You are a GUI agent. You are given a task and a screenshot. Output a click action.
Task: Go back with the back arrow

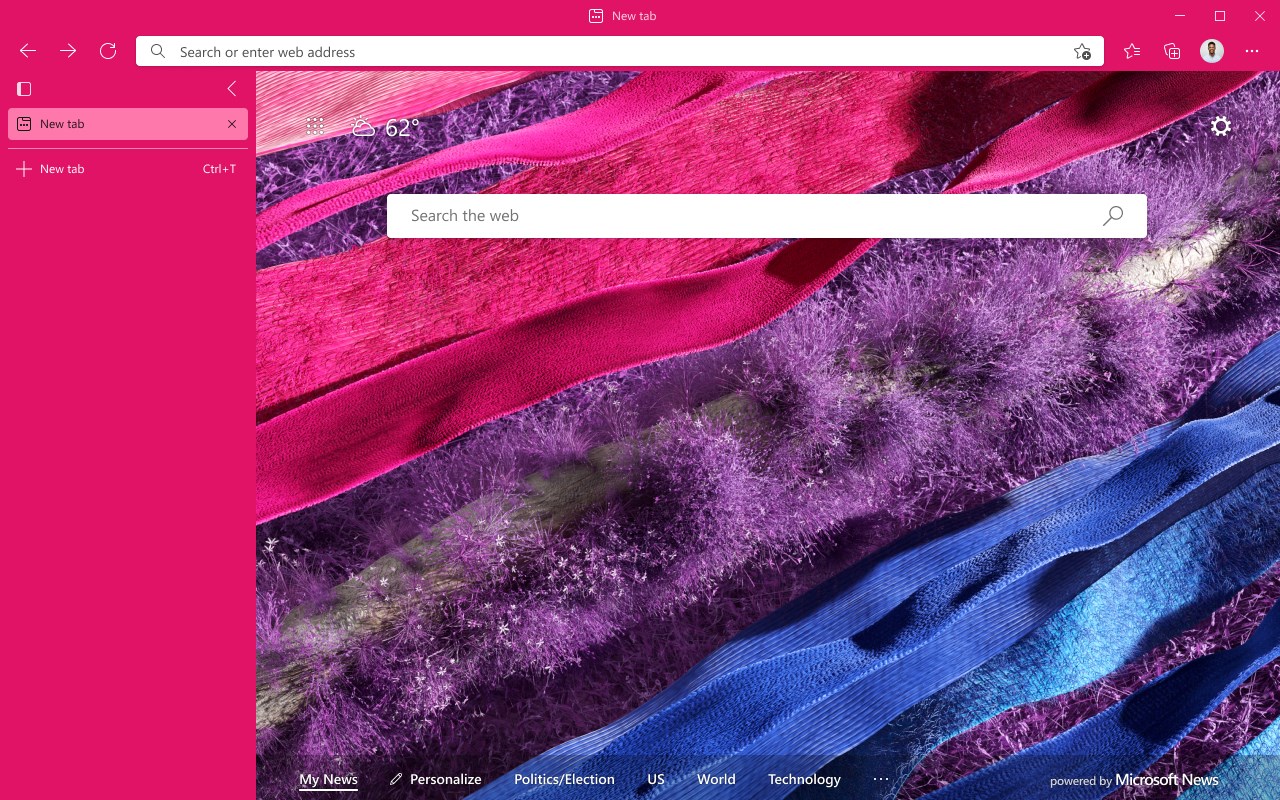point(28,51)
